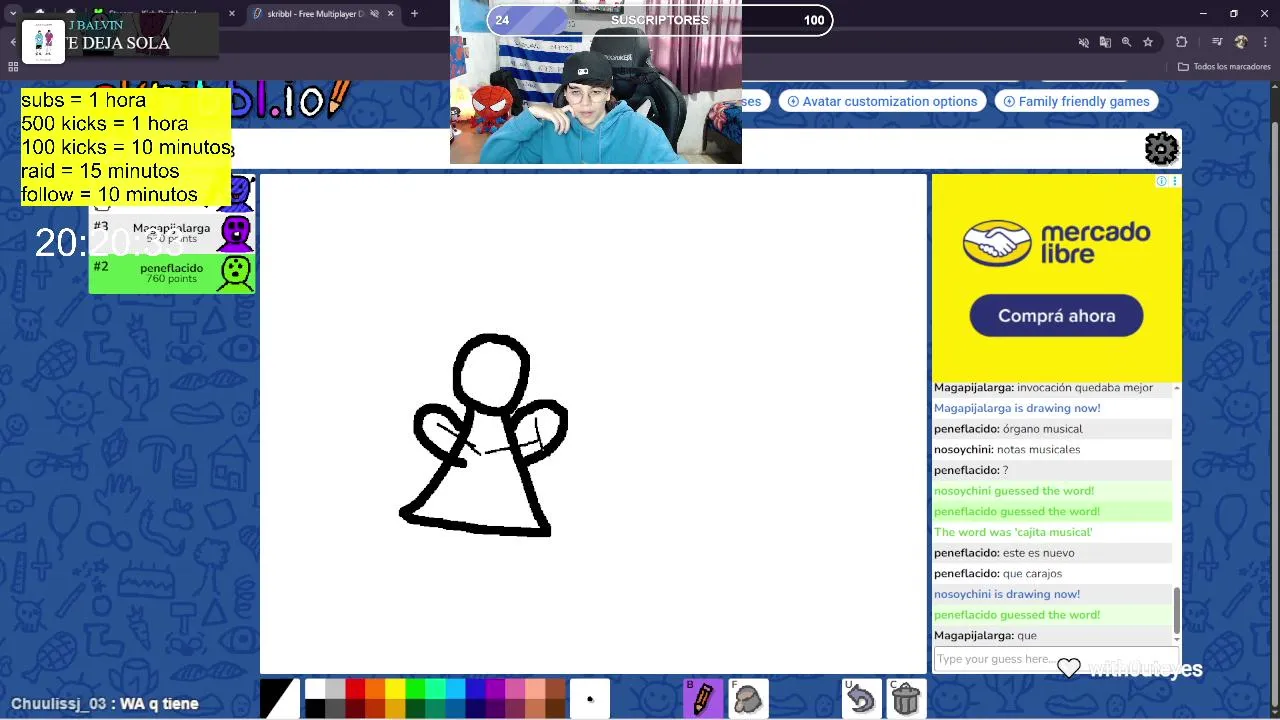Screen dimensions: 1280x720
Task: Pick the dark brown color swatch
Action: (x=555, y=708)
